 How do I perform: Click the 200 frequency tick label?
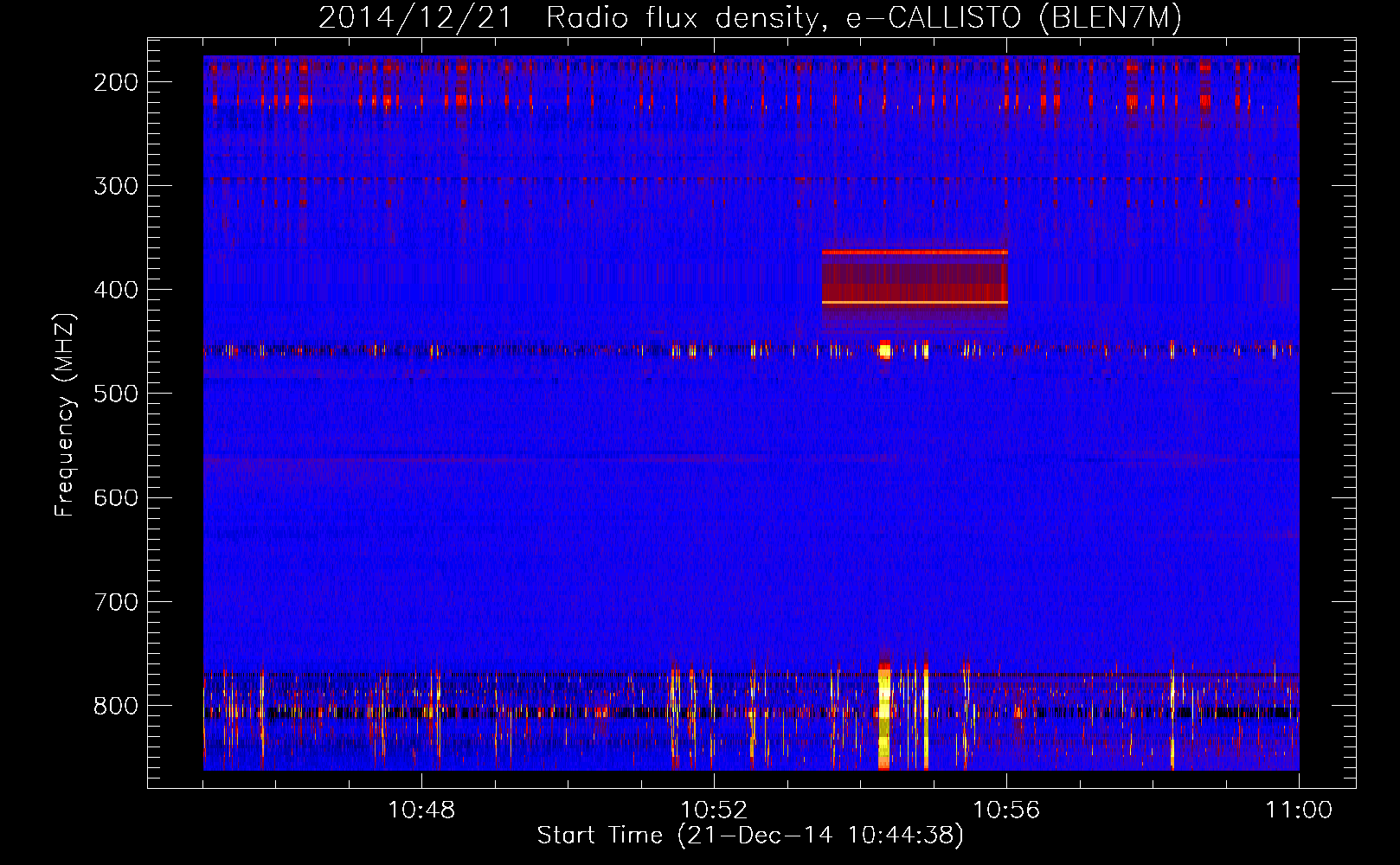click(x=116, y=82)
